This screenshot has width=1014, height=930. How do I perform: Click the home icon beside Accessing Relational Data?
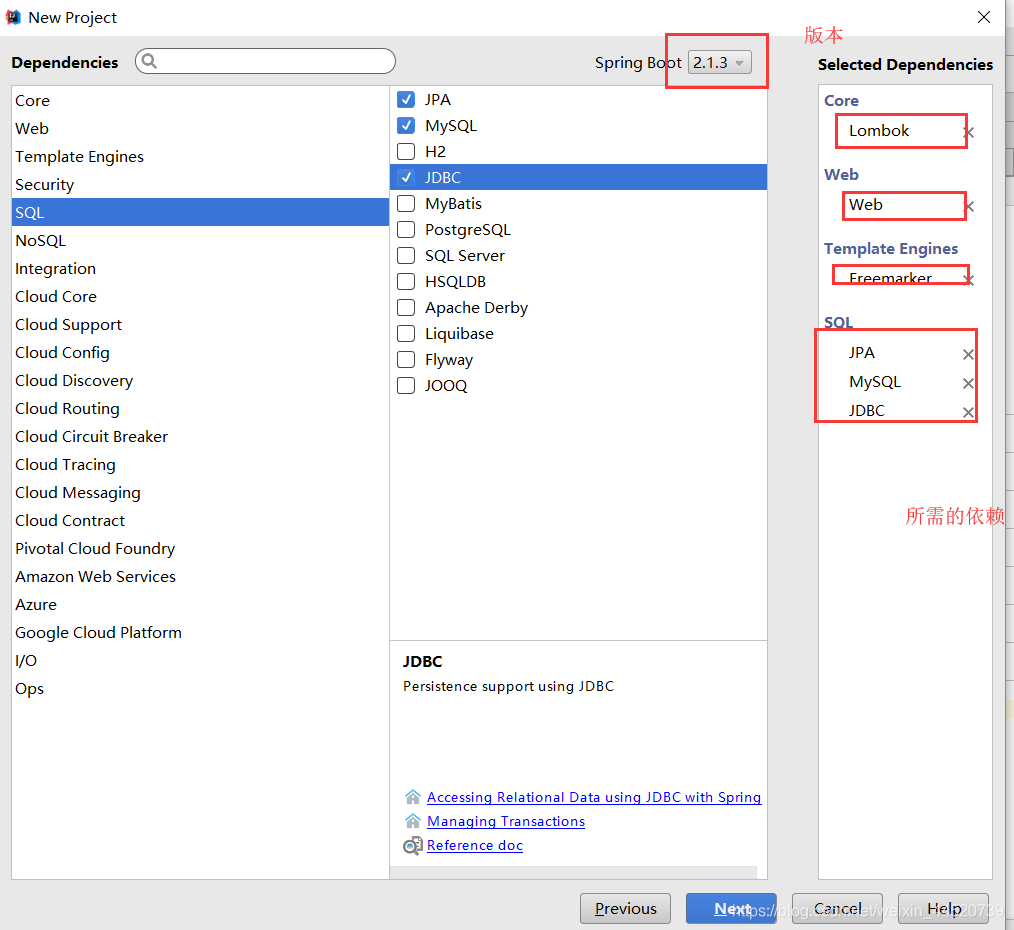413,797
